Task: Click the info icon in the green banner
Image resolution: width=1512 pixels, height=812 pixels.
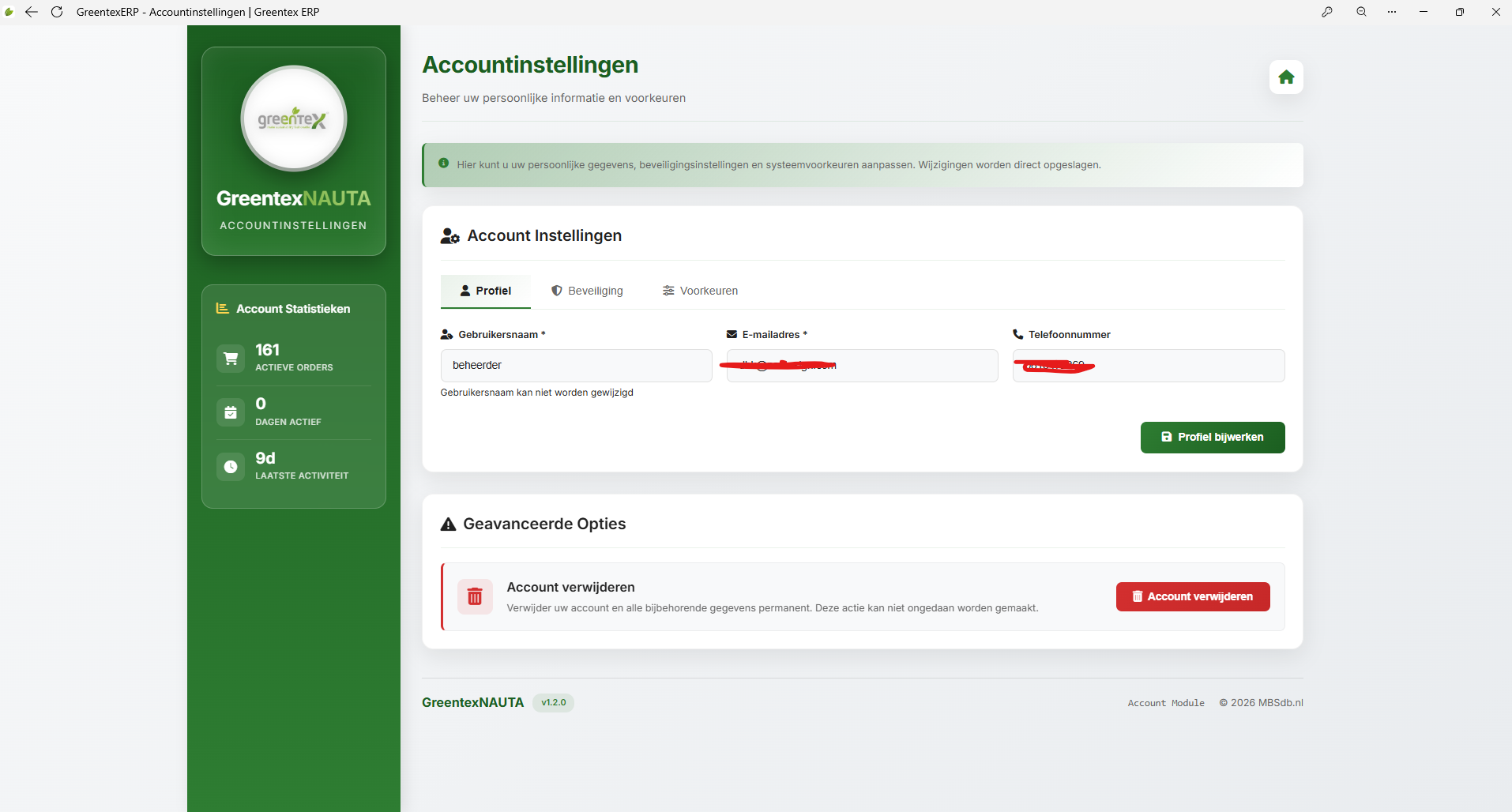Action: pos(443,164)
